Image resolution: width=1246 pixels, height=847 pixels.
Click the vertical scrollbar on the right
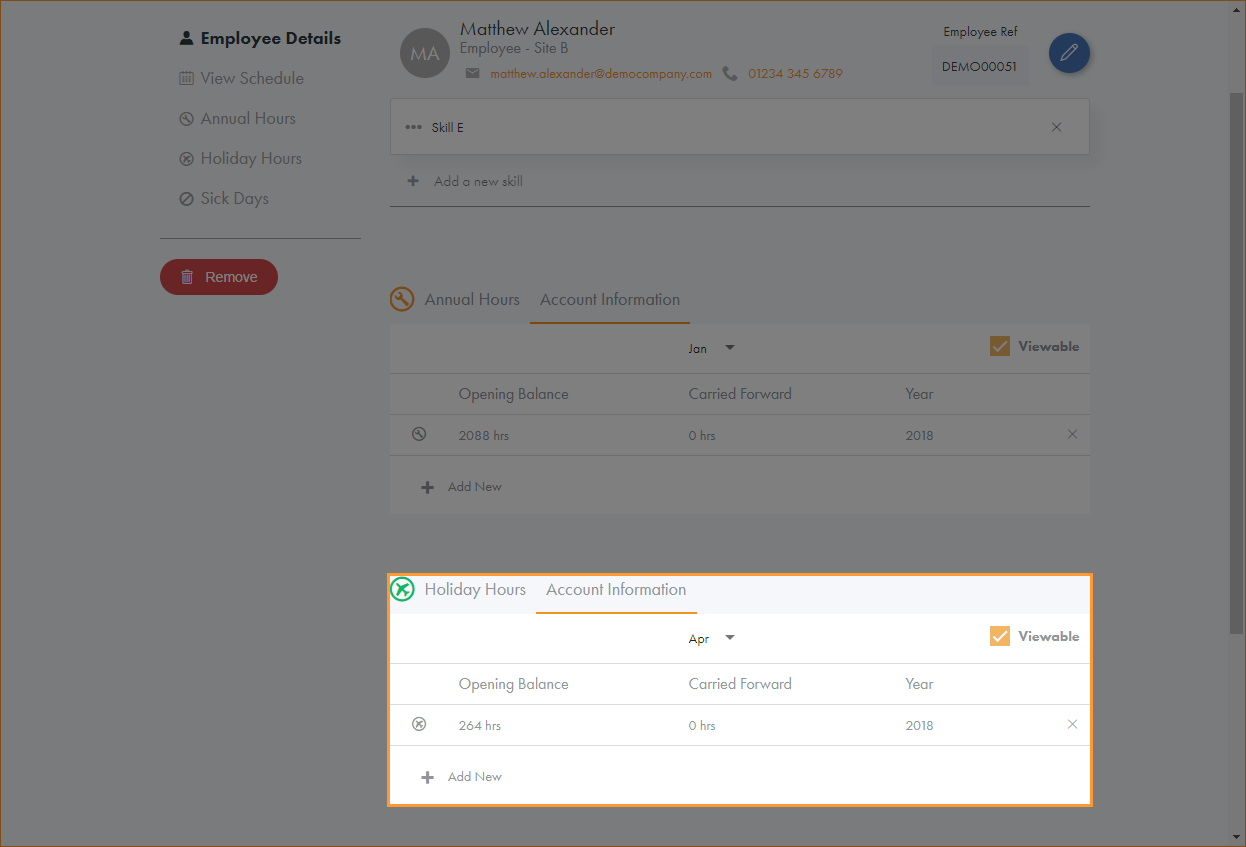click(x=1237, y=360)
